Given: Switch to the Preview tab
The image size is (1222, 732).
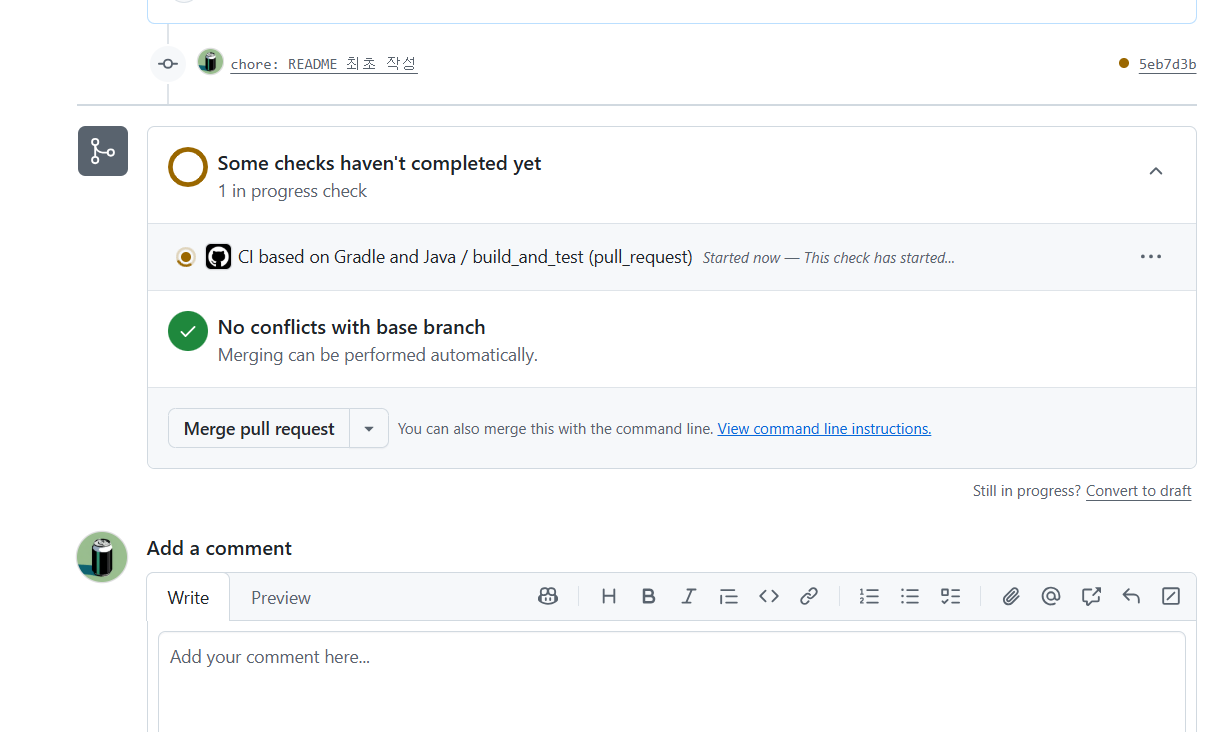Looking at the screenshot, I should [x=280, y=597].
